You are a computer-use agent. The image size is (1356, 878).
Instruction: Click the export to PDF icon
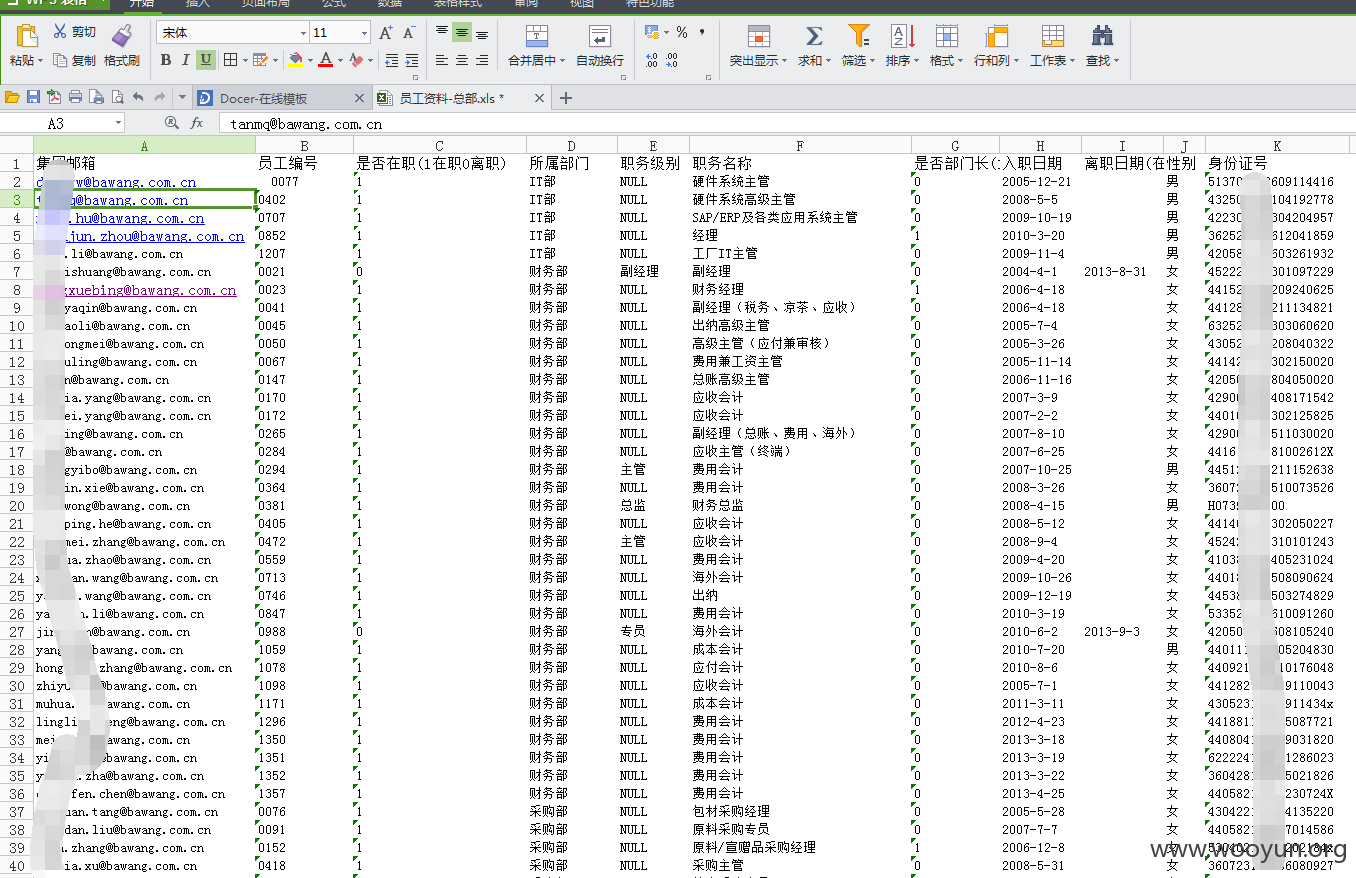point(54,97)
